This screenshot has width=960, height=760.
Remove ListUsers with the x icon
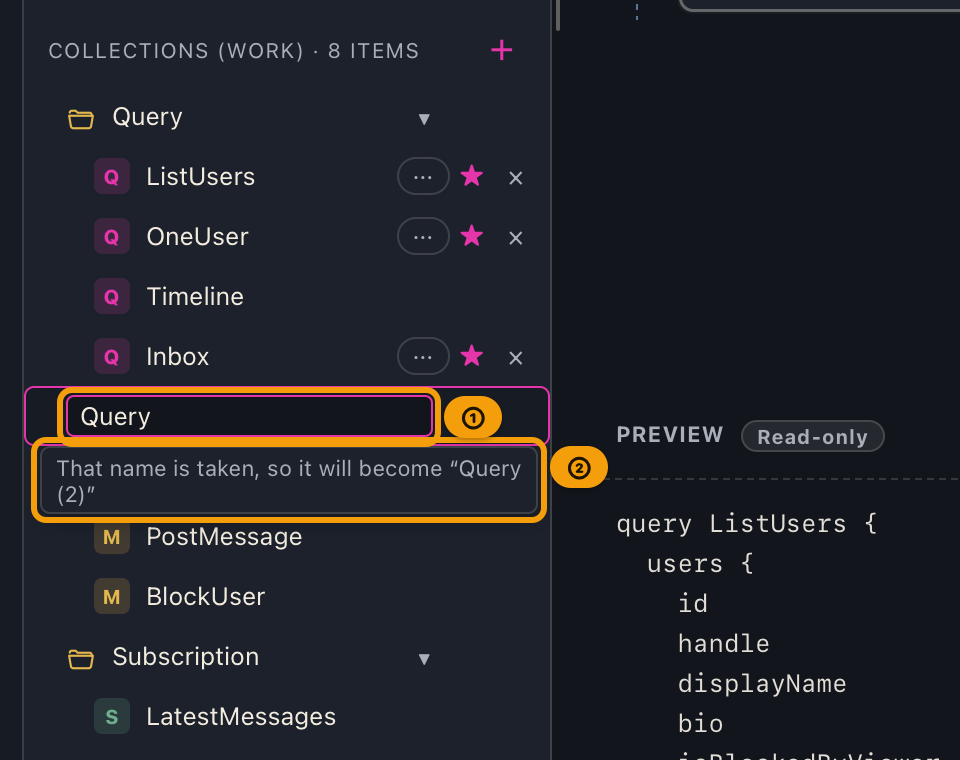pyautogui.click(x=516, y=178)
